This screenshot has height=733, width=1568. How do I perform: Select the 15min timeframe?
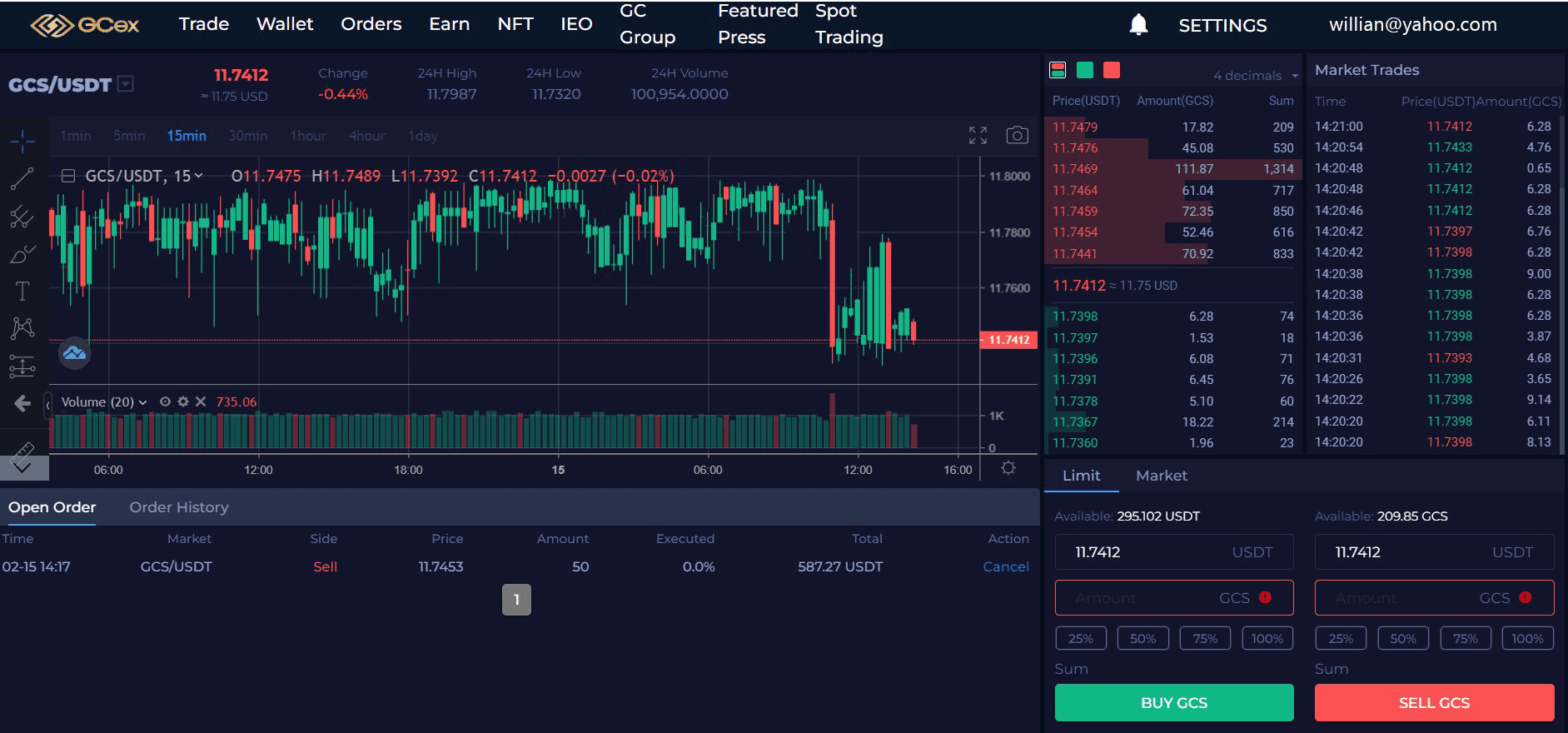coord(187,136)
